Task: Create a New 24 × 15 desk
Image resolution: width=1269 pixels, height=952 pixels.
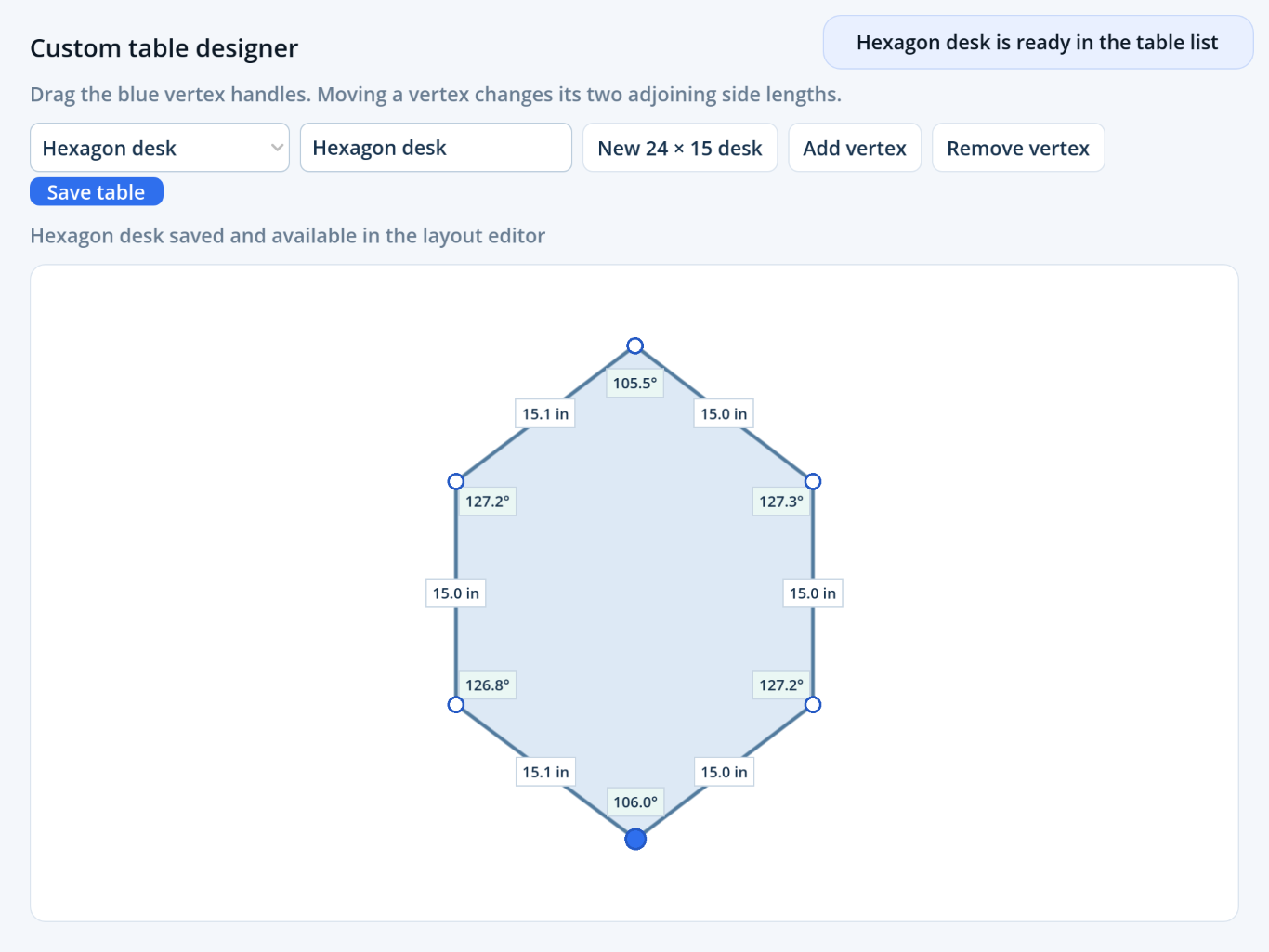Action: tap(680, 148)
